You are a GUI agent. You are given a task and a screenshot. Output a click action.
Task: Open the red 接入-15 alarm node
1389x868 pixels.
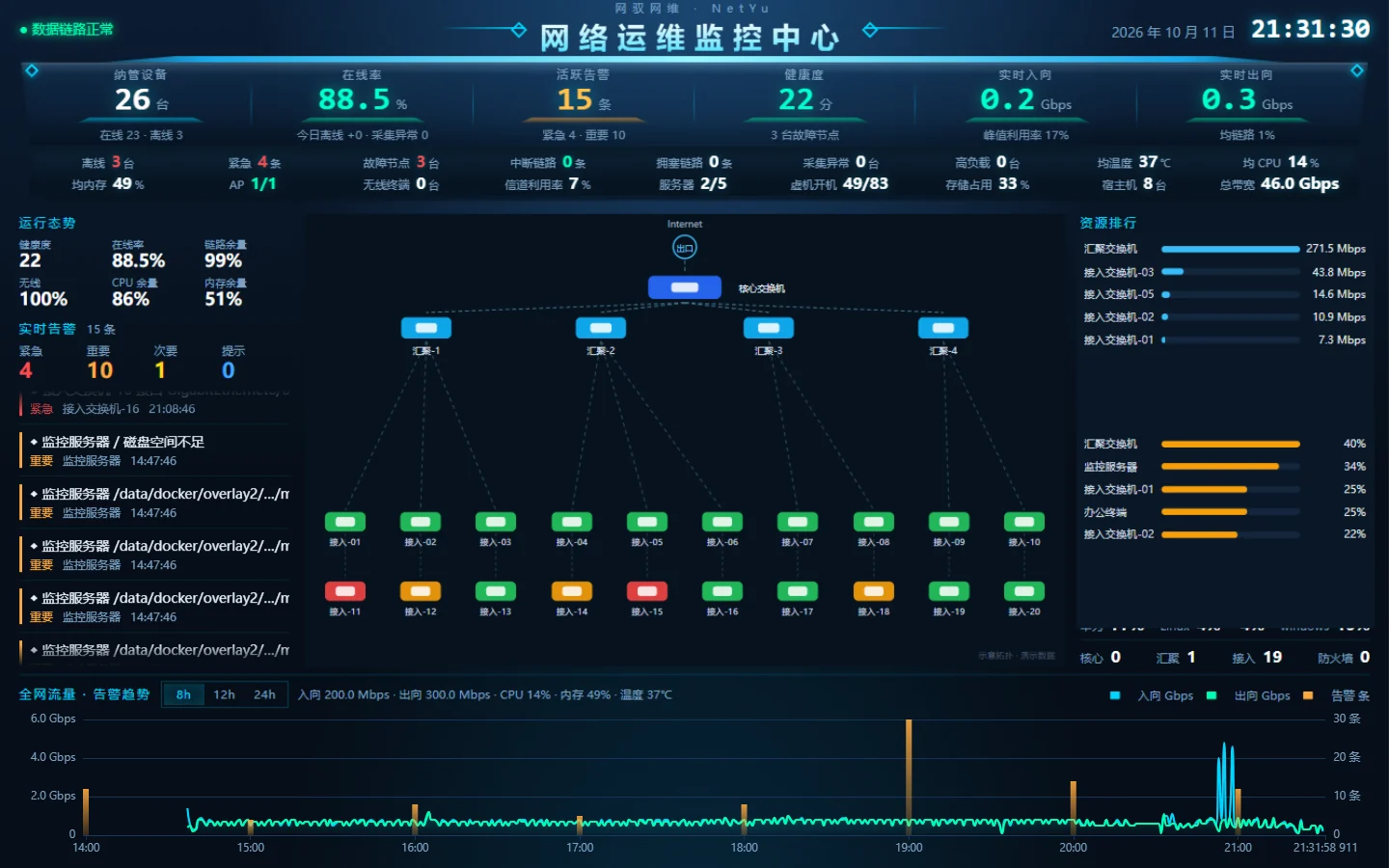pos(647,591)
